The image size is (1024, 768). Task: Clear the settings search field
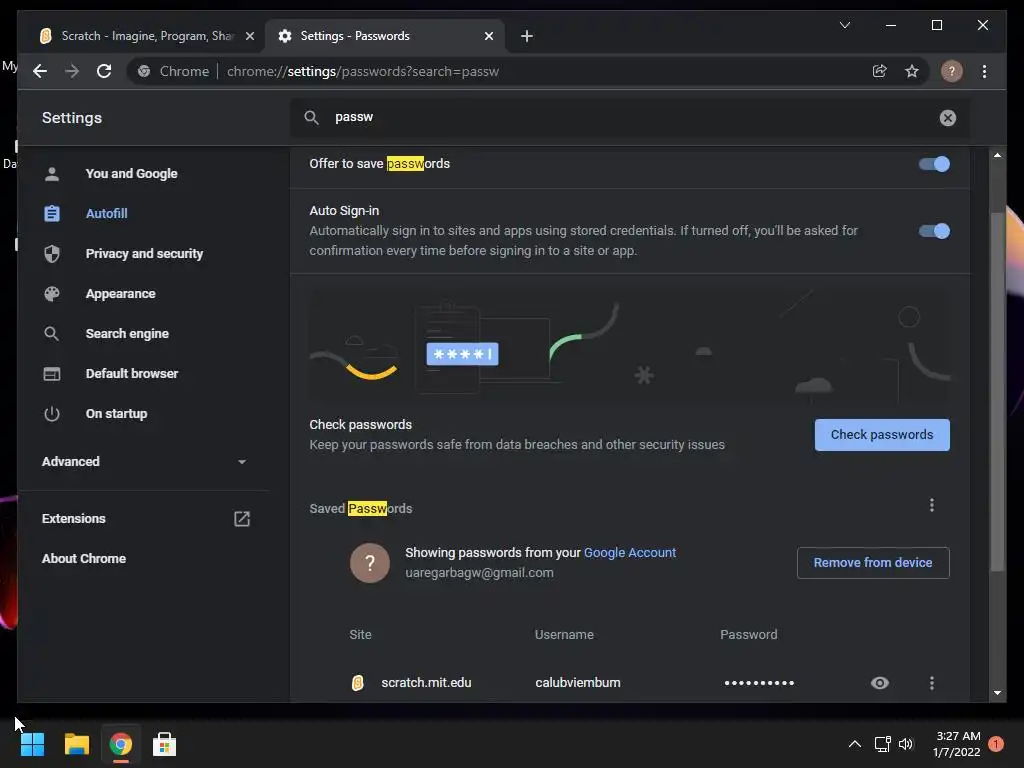point(948,118)
